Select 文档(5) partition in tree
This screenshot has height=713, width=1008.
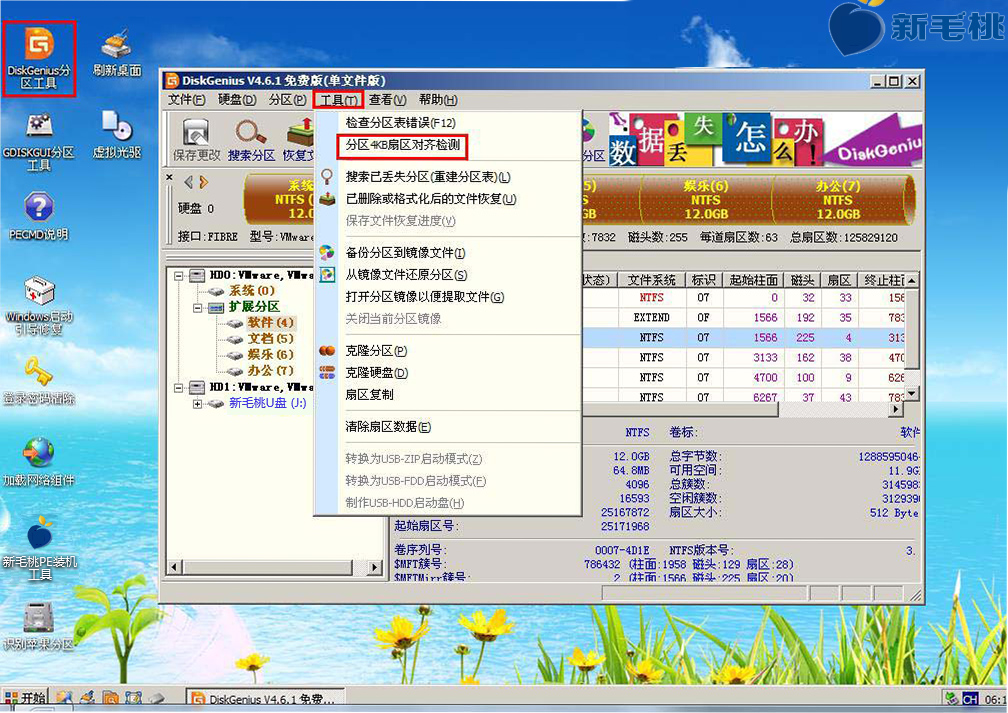coord(271,338)
